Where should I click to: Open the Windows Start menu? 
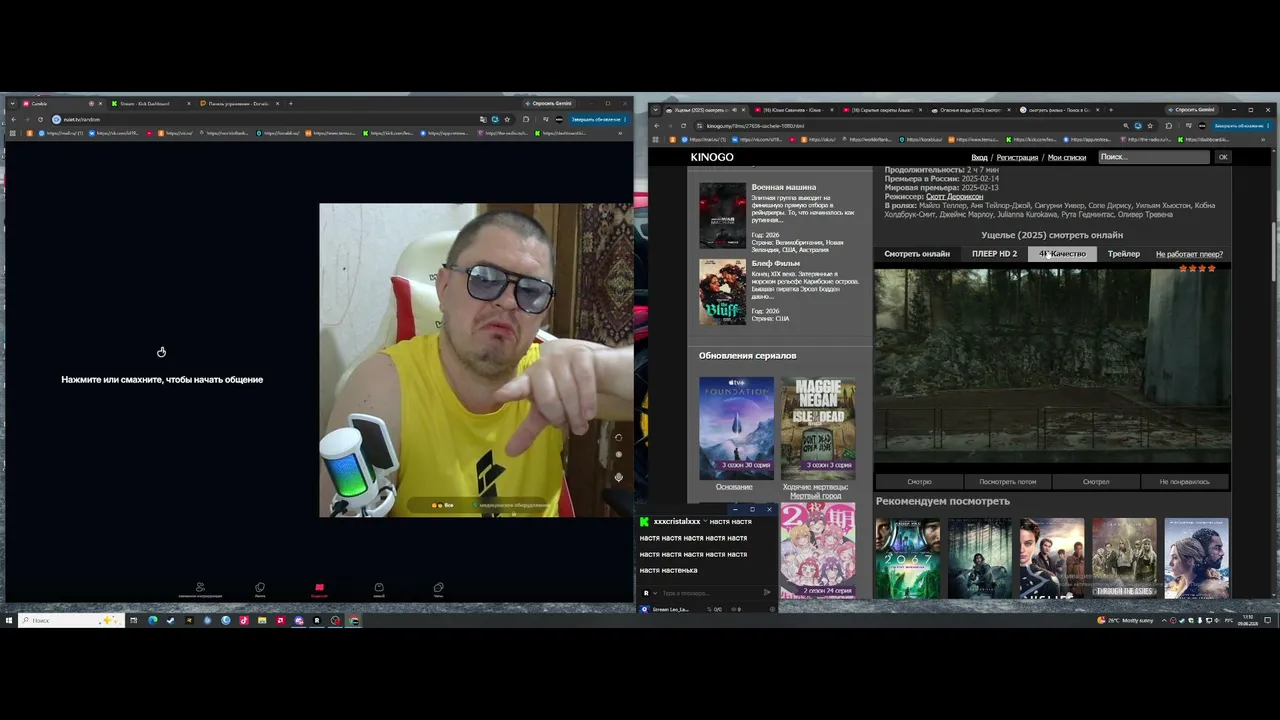pos(9,620)
